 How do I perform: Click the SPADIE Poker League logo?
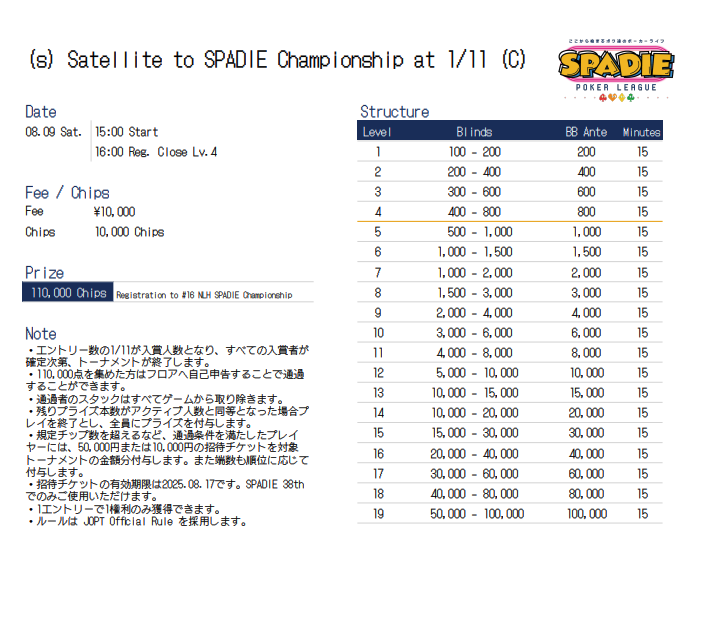[616, 70]
